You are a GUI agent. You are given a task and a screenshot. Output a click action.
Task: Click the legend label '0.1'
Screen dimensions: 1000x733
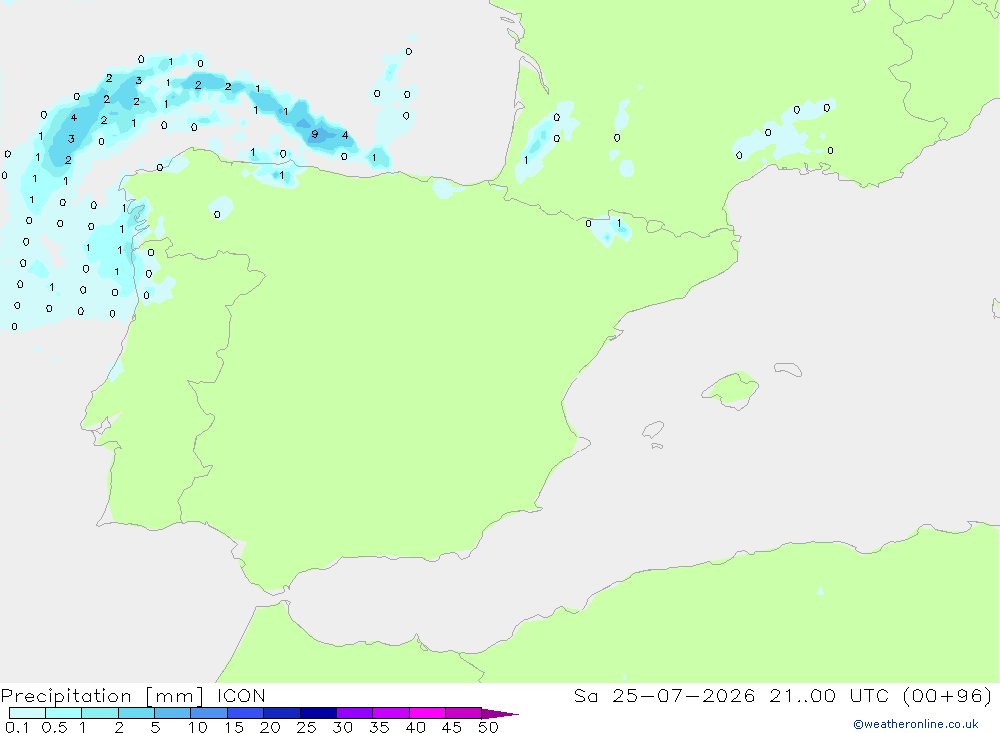point(17,727)
